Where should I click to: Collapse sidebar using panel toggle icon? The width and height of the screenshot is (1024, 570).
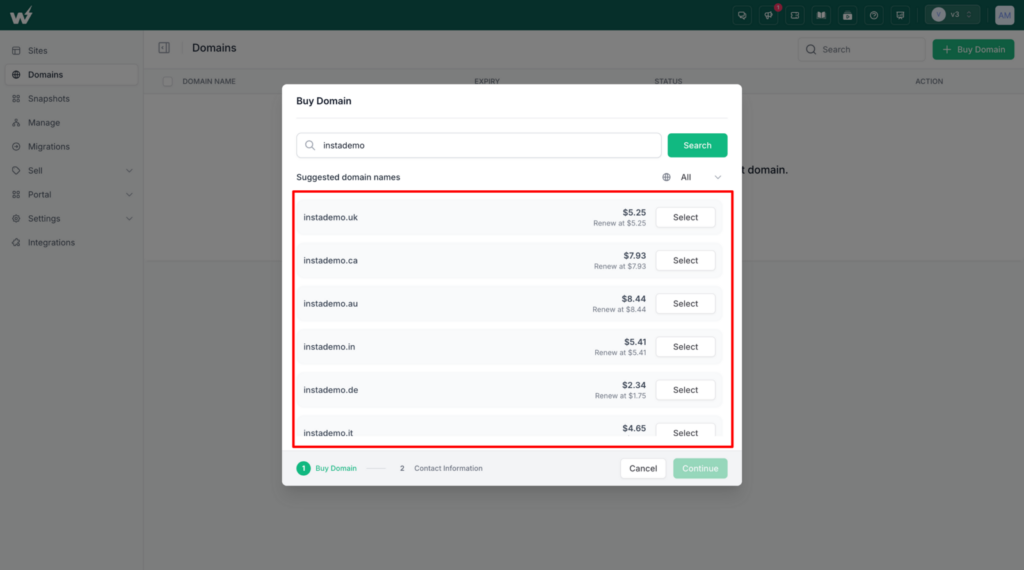point(164,48)
